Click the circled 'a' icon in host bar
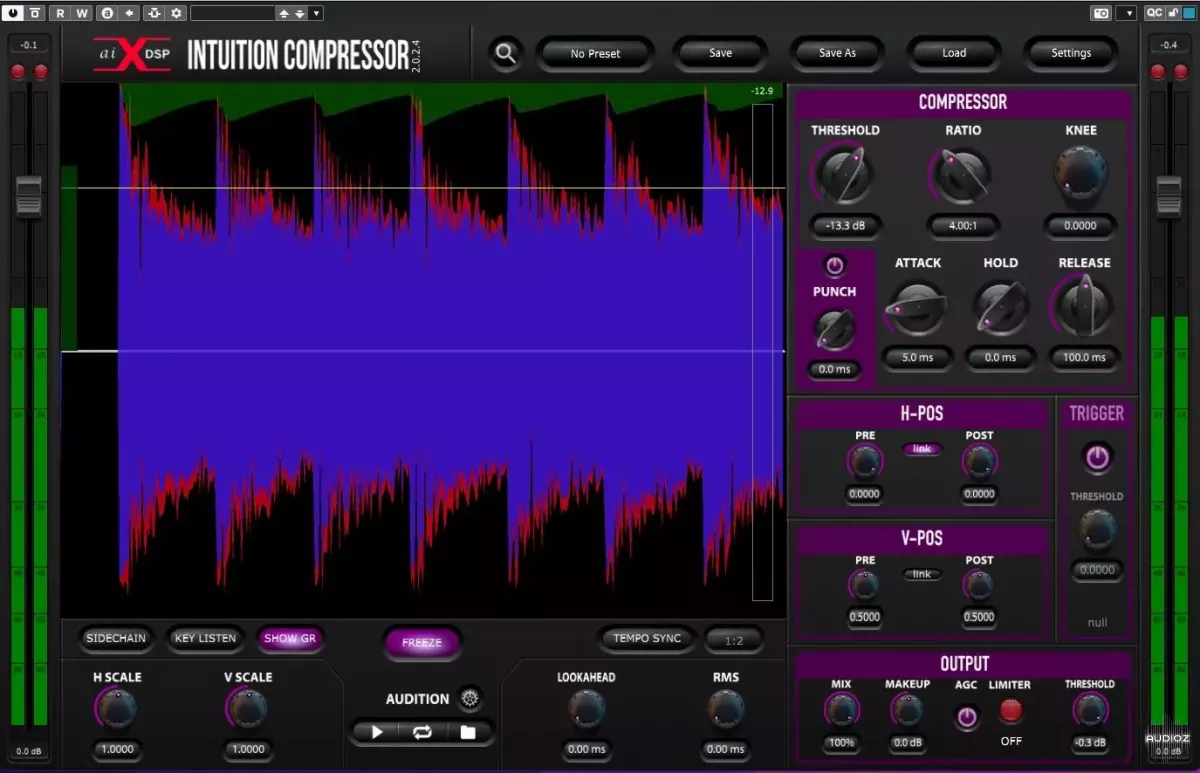This screenshot has width=1200, height=773. point(107,13)
